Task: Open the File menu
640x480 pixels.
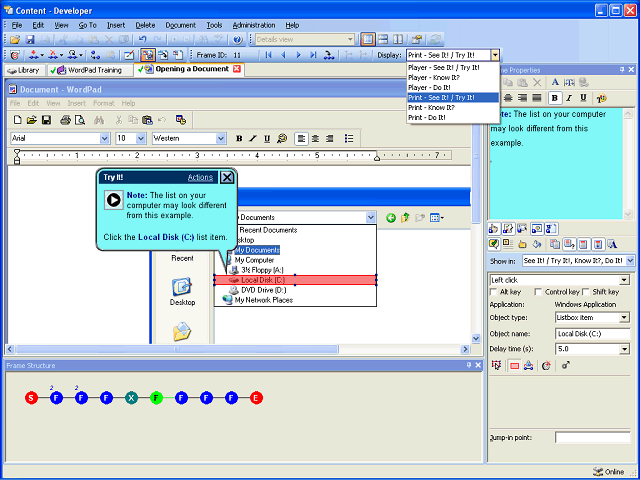Action: (x=17, y=25)
